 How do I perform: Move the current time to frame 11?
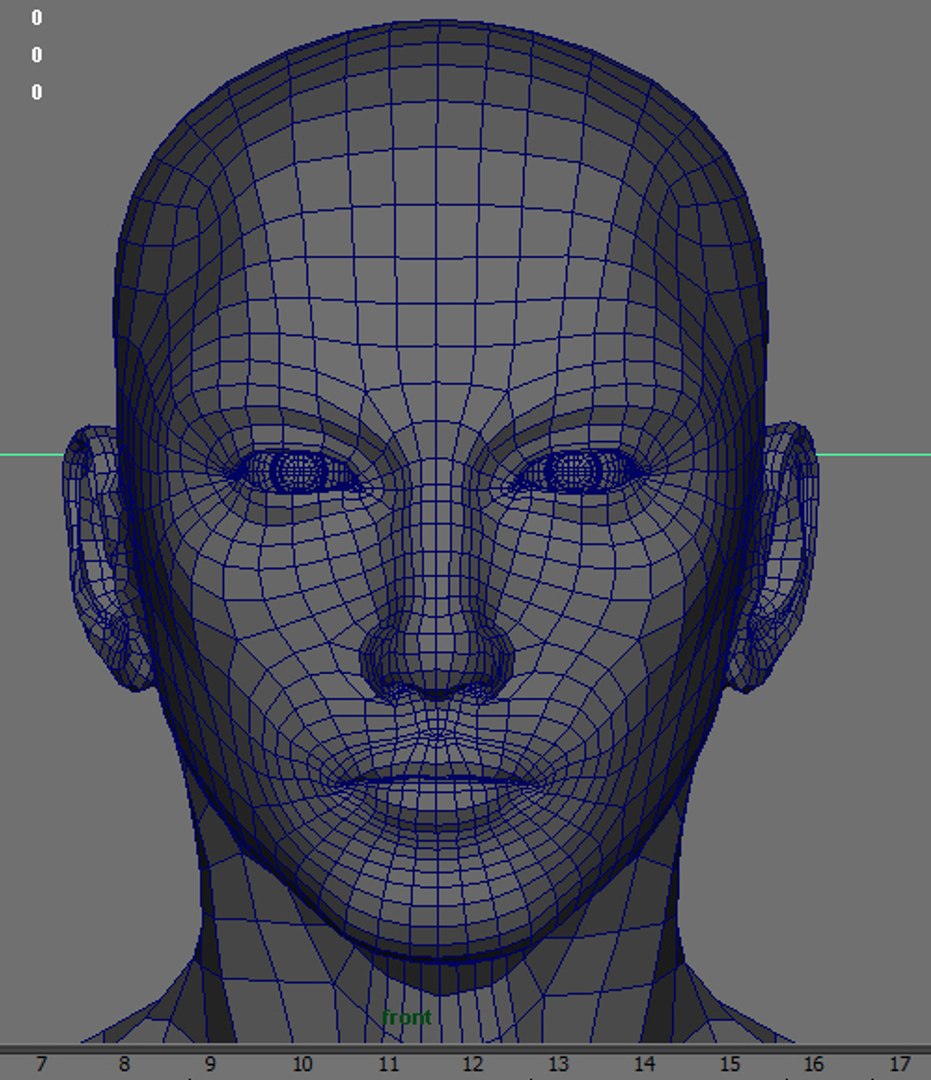tap(388, 1064)
